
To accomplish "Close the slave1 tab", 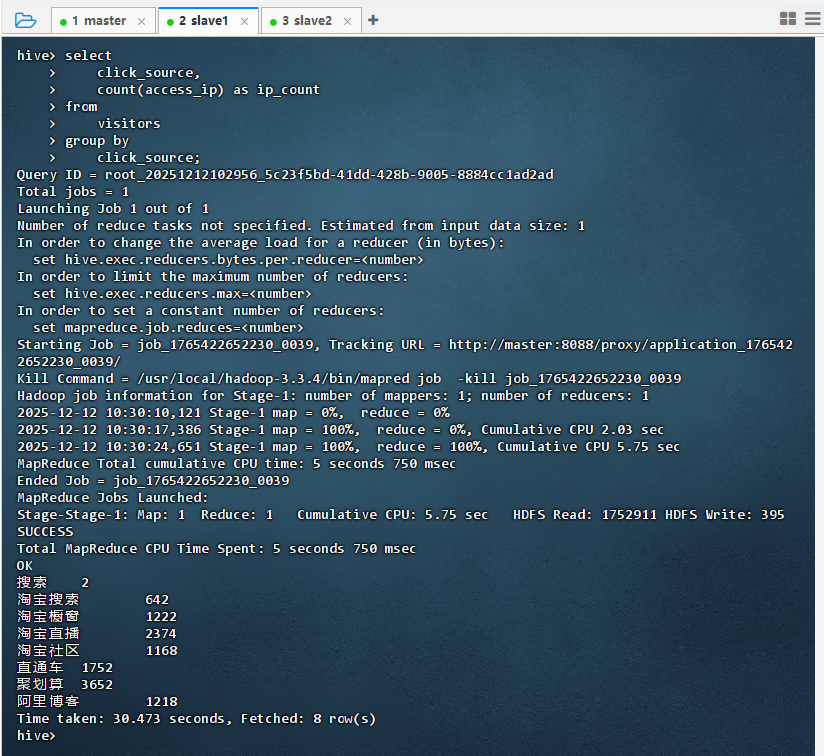I will 244,22.
